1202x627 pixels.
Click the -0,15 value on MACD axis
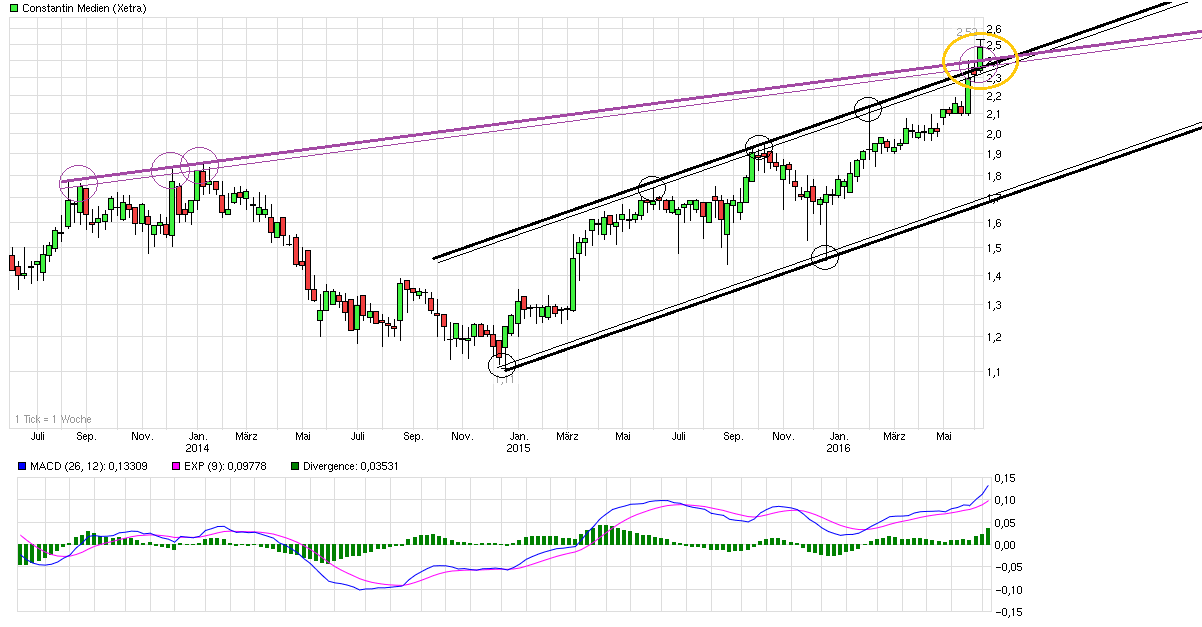(x=999, y=612)
